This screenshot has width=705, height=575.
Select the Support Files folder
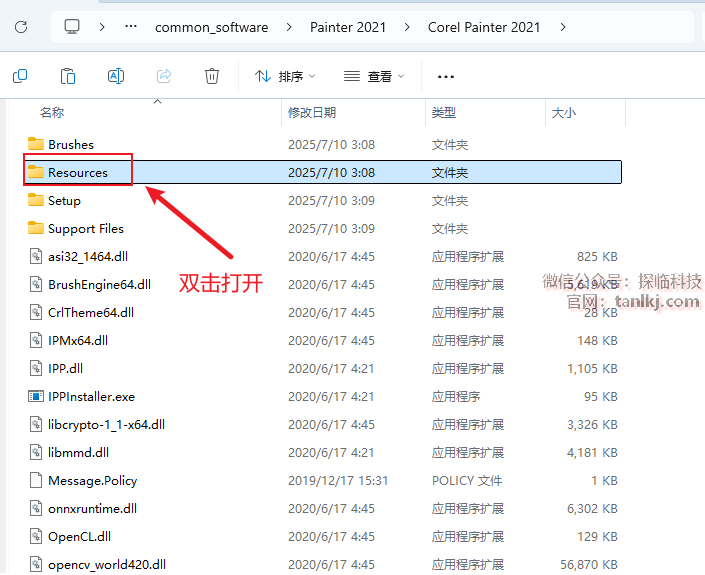[x=86, y=229]
